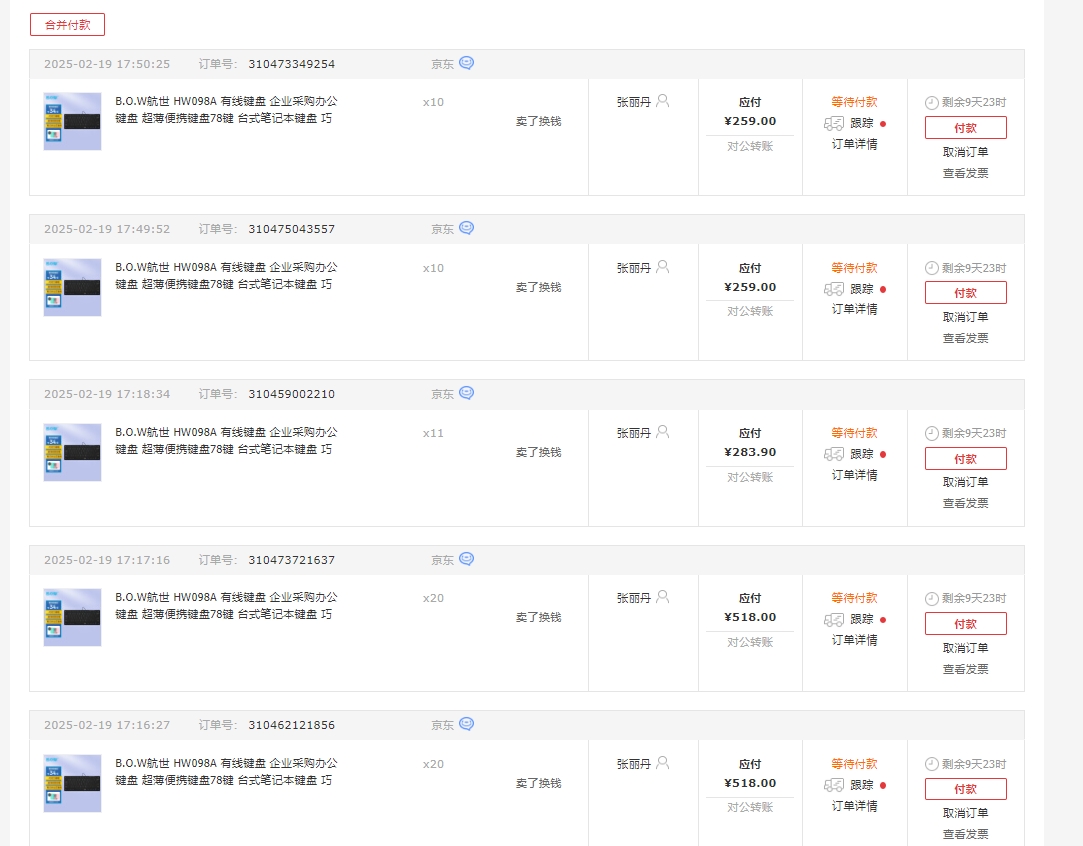The image size is (1083, 846).
Task: Open keyboard product thumbnail in order 310473721637
Action: [73, 617]
